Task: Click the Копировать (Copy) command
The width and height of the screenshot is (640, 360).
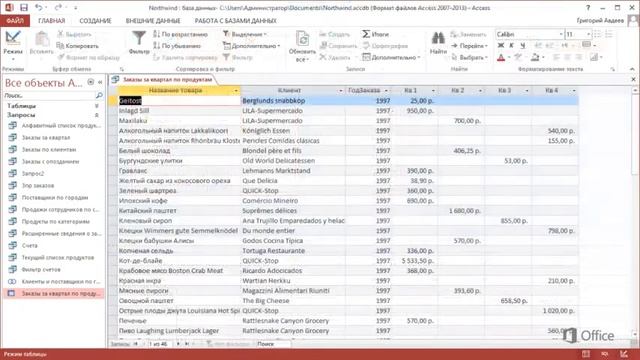Action: pos(78,46)
